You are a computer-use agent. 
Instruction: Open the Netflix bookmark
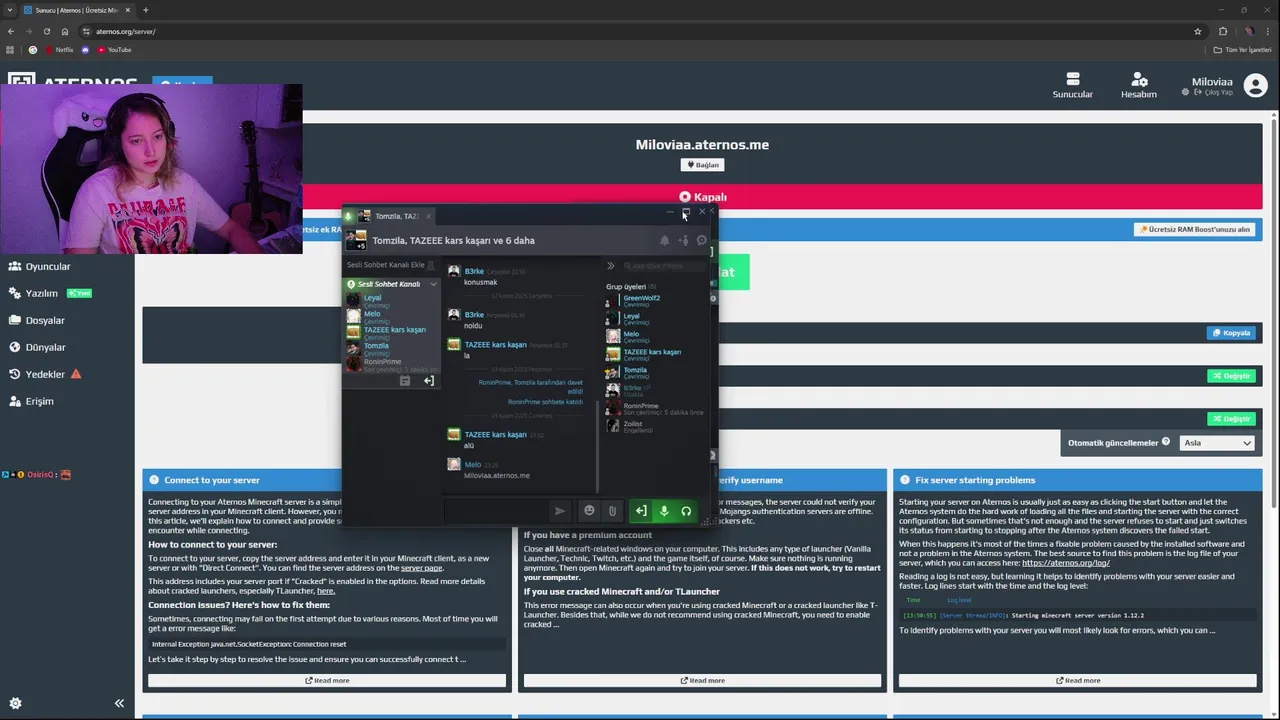pyautogui.click(x=59, y=49)
